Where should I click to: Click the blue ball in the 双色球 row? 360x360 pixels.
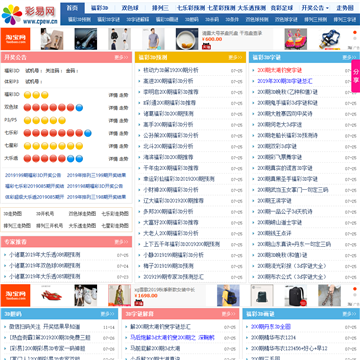coord(79,107)
